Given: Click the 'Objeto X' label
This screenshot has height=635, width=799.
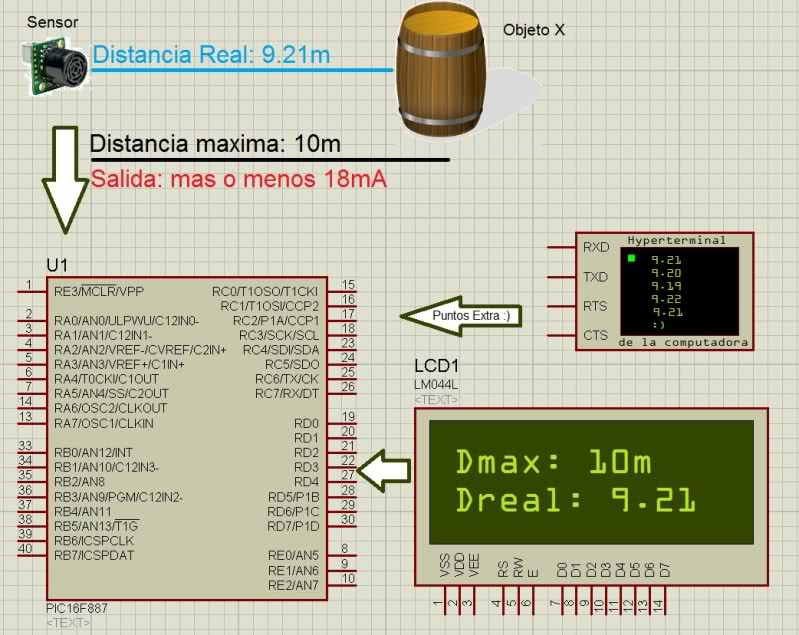Looking at the screenshot, I should pyautogui.click(x=534, y=30).
